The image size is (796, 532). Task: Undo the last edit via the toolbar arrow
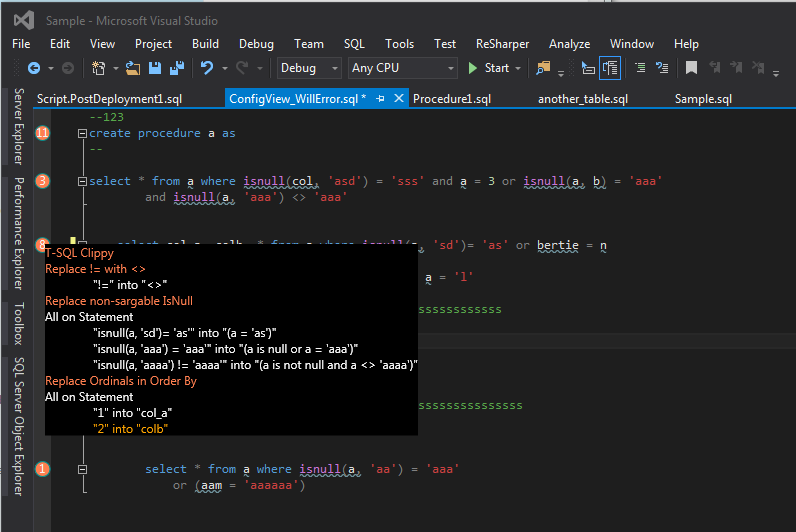tap(206, 68)
